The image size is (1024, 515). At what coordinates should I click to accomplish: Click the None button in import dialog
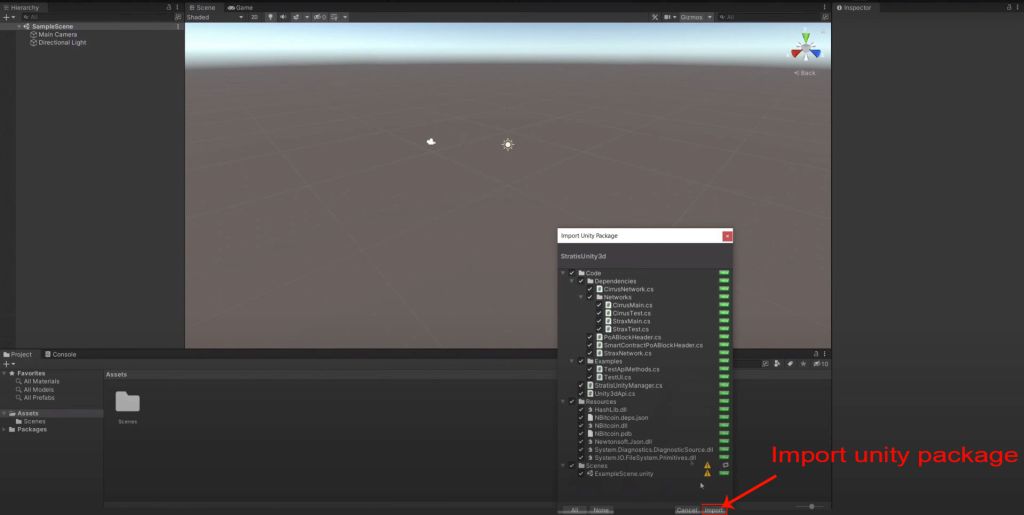pyautogui.click(x=601, y=510)
